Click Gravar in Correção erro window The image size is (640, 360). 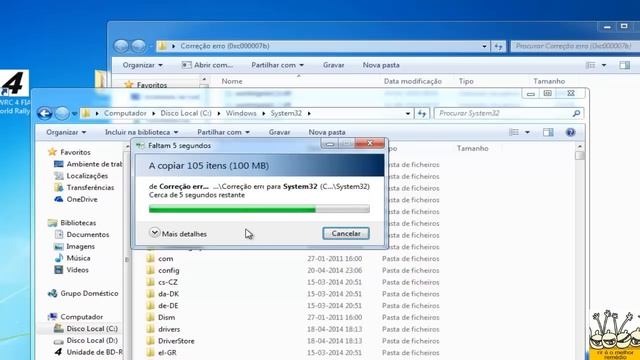(x=333, y=65)
